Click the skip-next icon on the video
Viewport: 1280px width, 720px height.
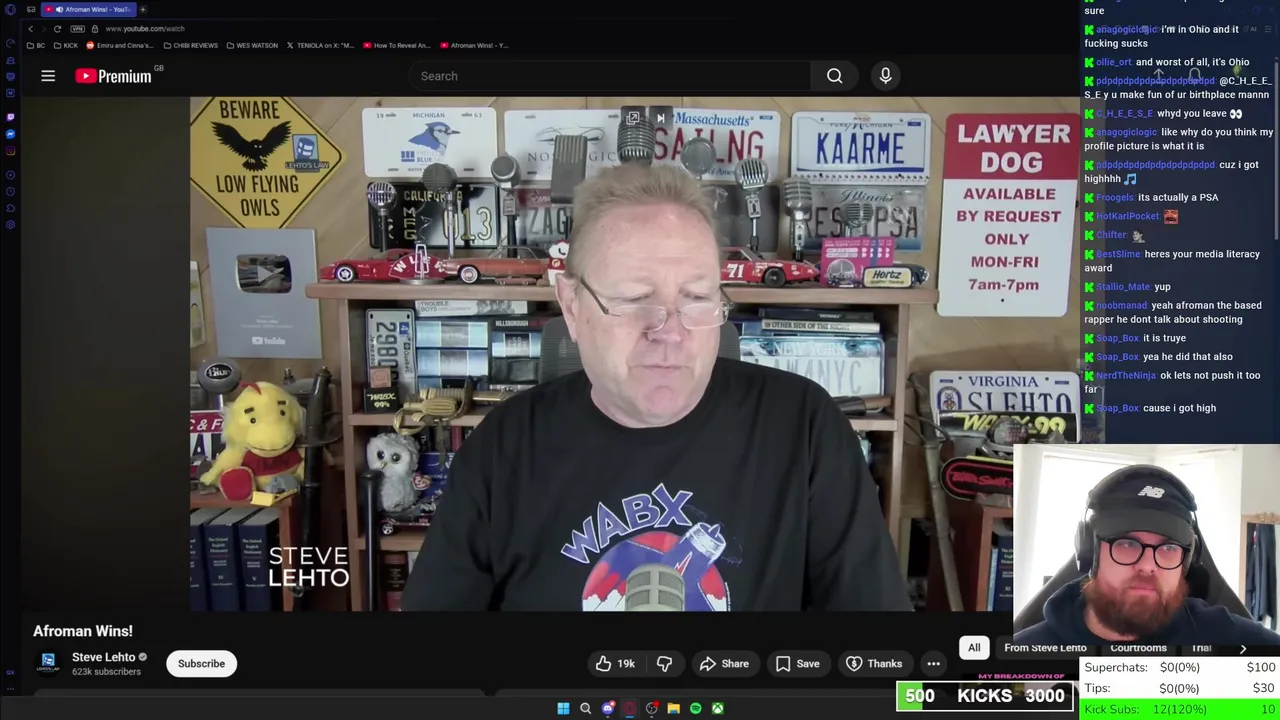tap(660, 118)
